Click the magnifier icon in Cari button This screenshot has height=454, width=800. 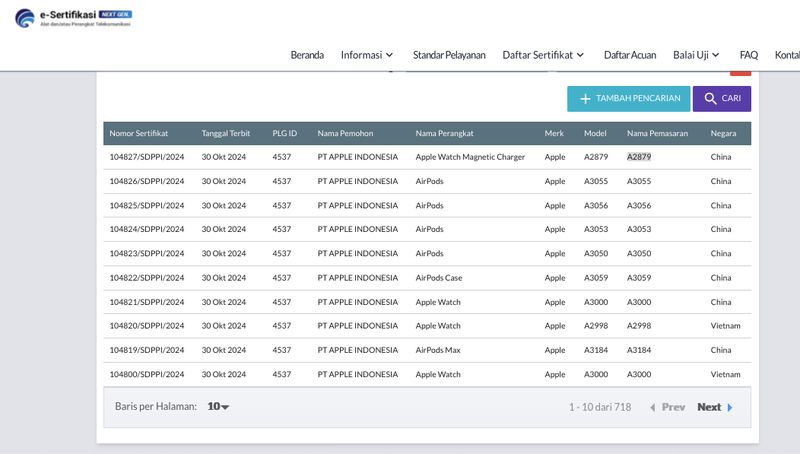click(x=710, y=98)
